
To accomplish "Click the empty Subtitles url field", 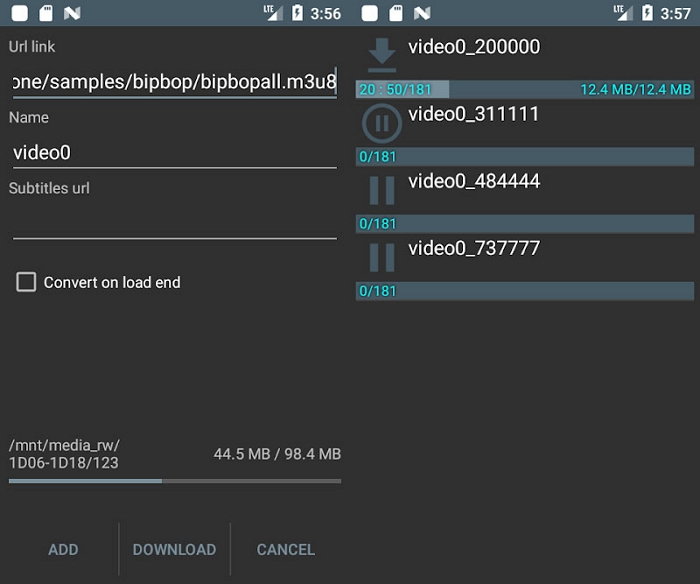I will pos(174,222).
